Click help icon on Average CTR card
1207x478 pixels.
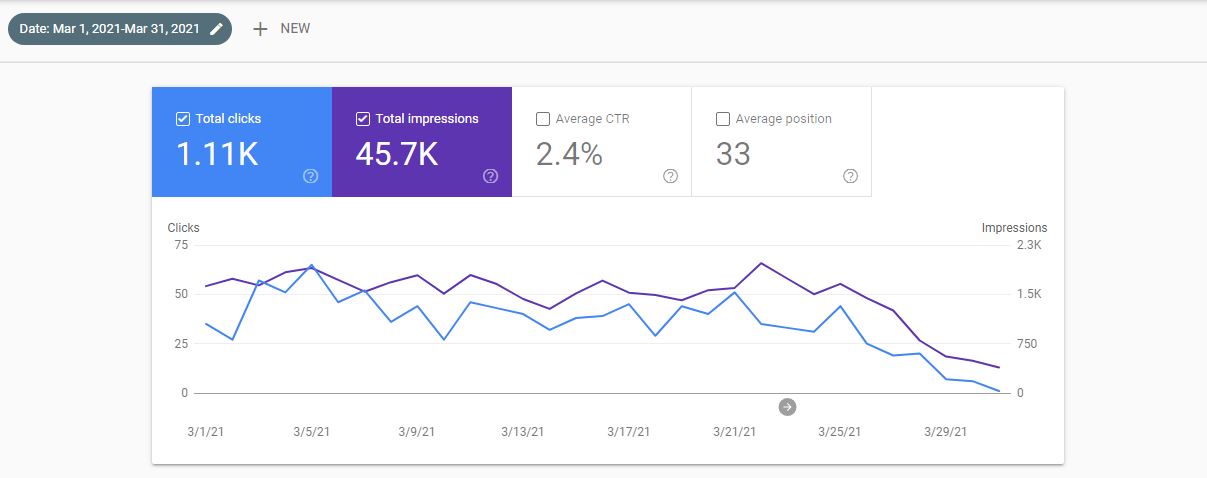(x=670, y=176)
